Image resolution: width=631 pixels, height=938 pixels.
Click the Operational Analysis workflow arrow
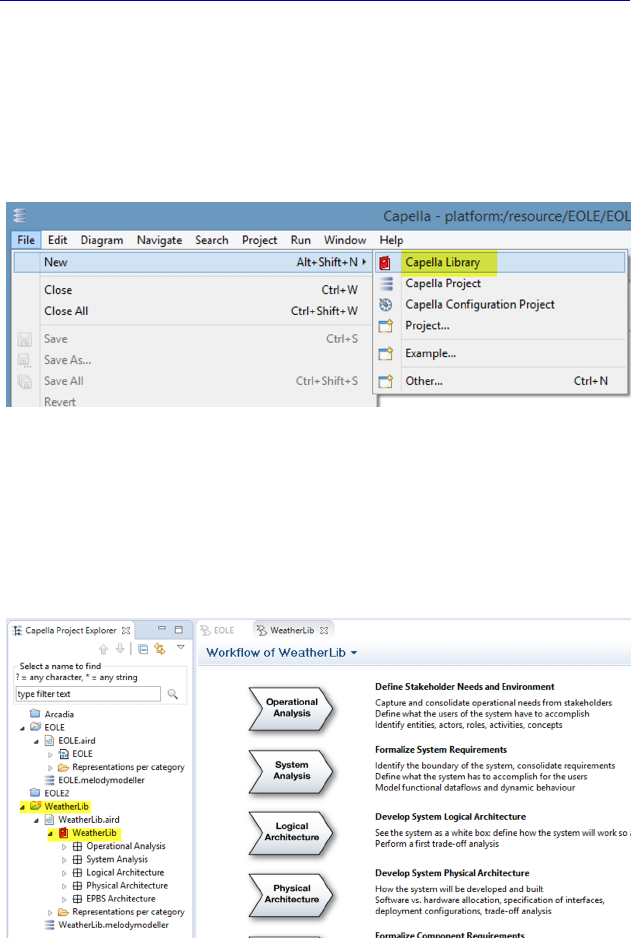[x=291, y=708]
